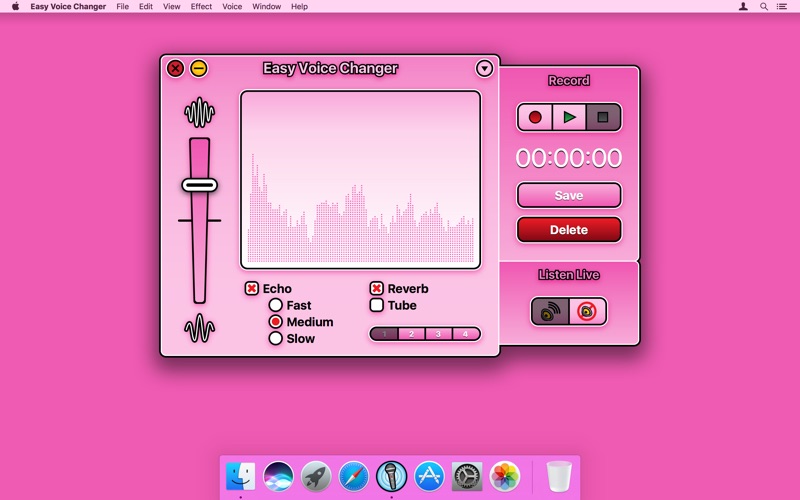800x500 pixels.
Task: Choose the Slow echo option
Action: coord(276,338)
